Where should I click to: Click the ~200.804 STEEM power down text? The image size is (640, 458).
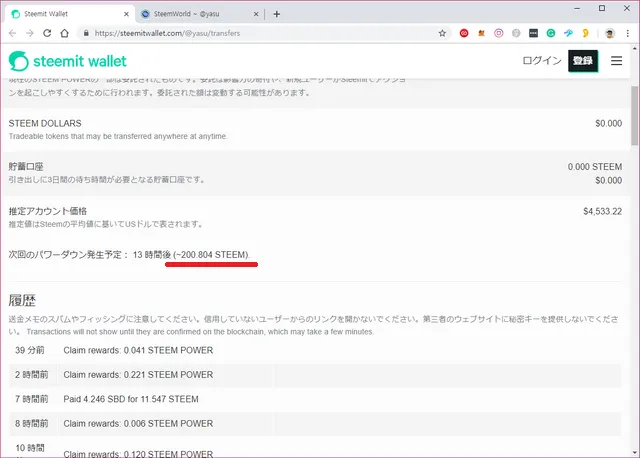tap(211, 255)
